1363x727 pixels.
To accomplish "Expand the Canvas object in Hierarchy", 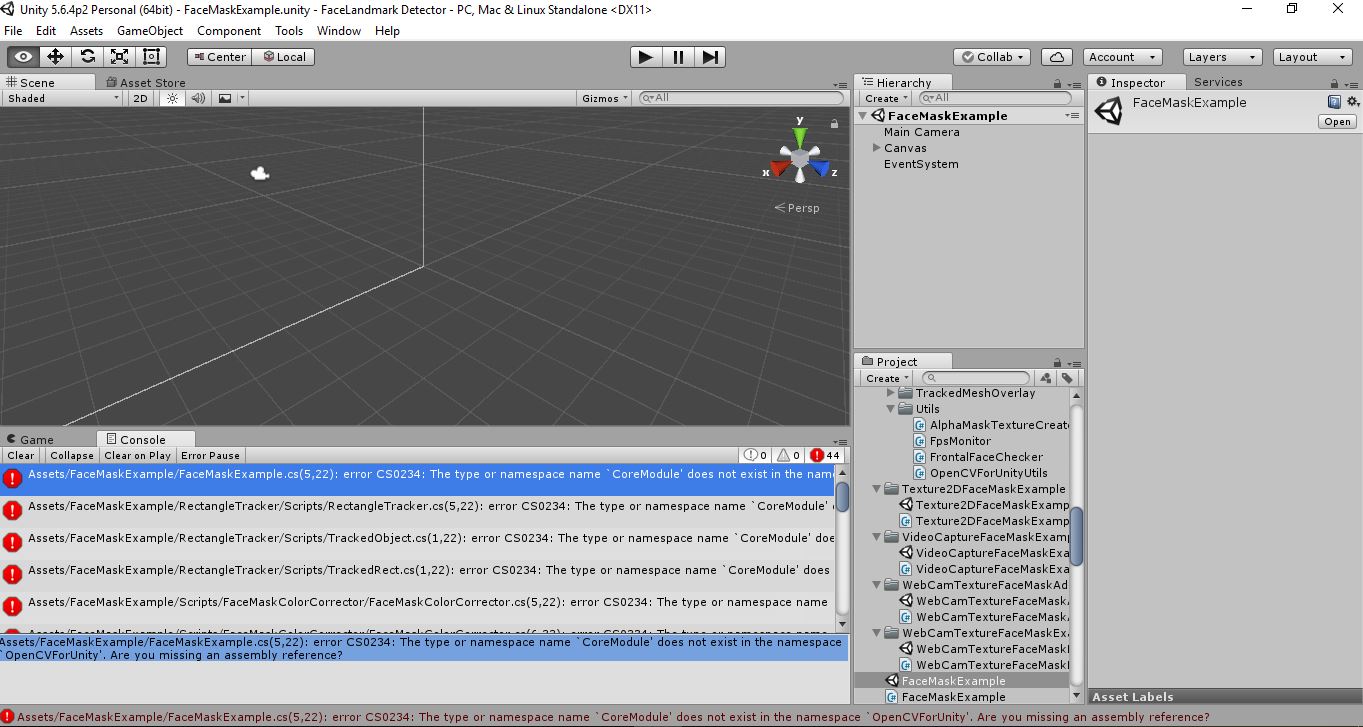I will (x=876, y=148).
